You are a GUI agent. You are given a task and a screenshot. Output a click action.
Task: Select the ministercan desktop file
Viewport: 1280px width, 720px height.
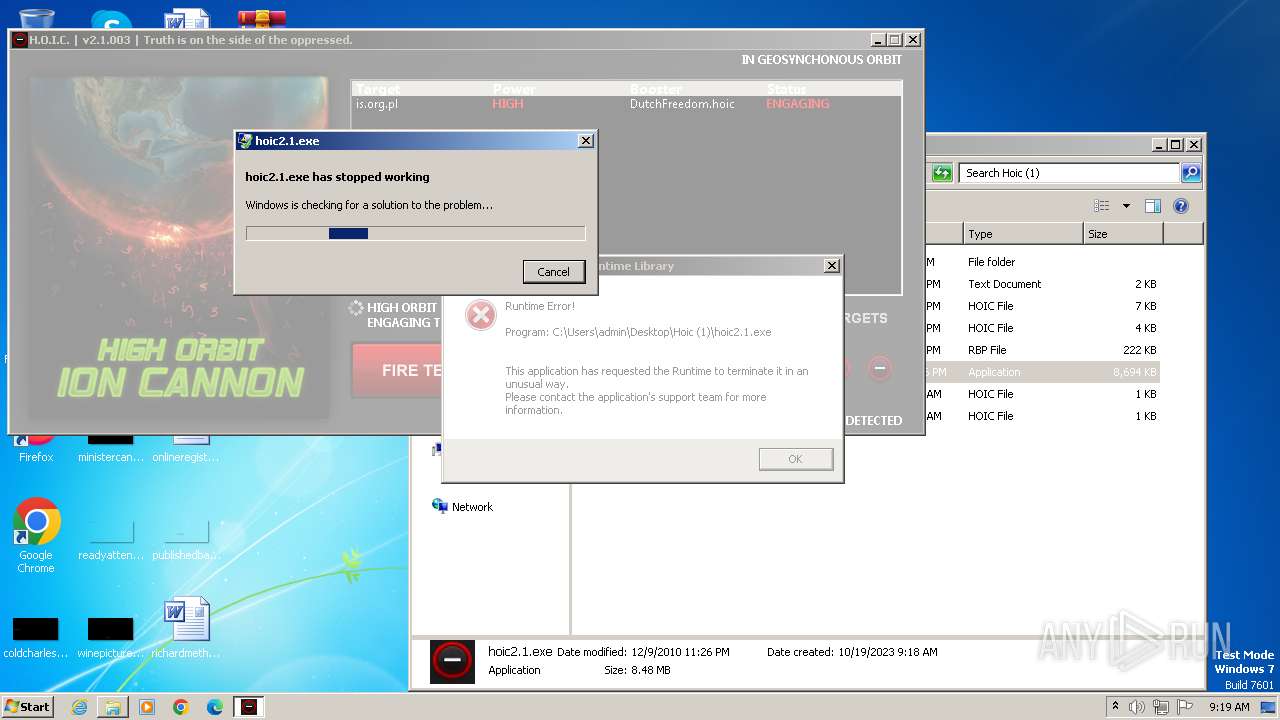click(111, 448)
